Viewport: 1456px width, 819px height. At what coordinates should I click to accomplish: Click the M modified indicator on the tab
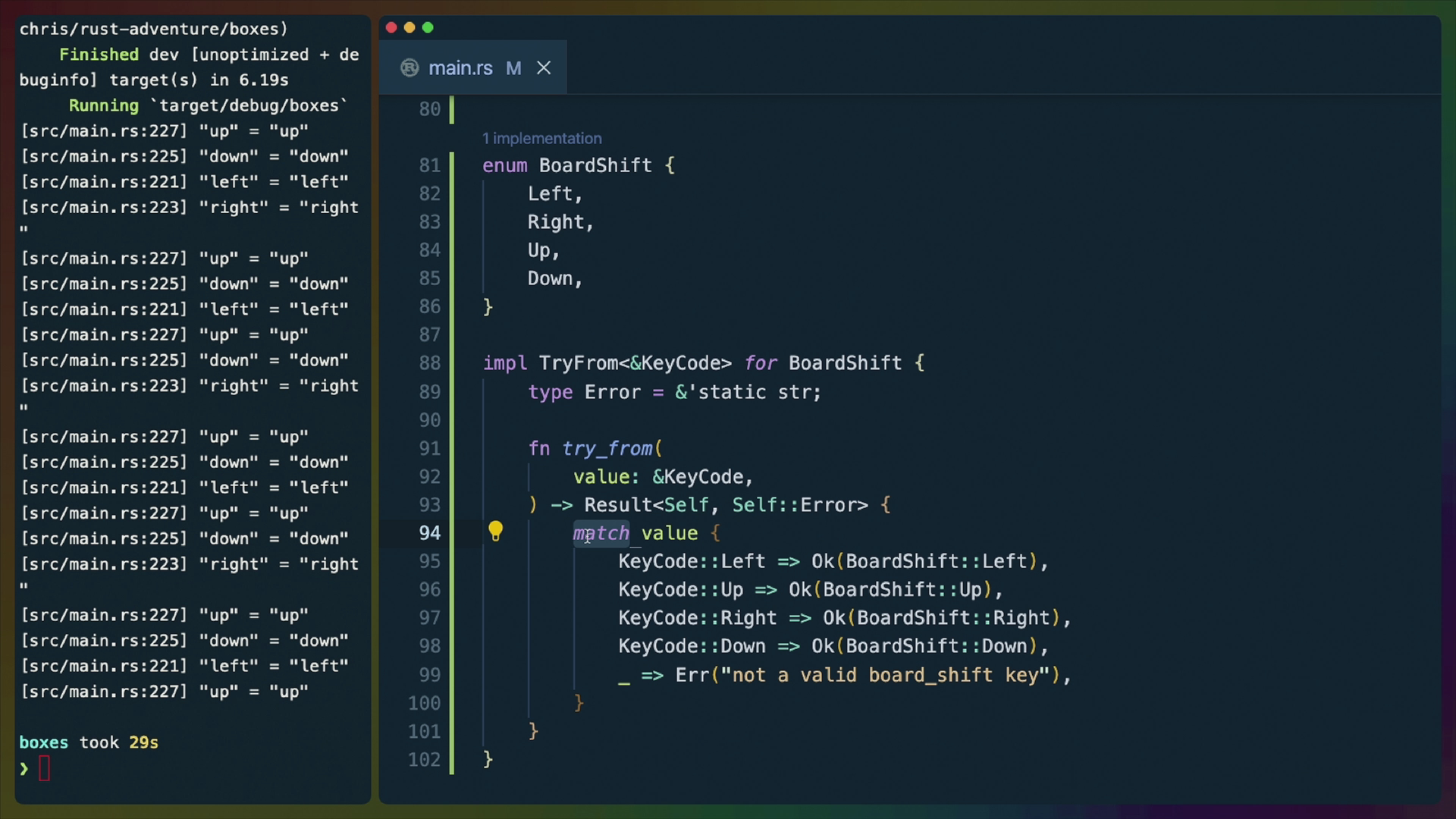(x=513, y=68)
